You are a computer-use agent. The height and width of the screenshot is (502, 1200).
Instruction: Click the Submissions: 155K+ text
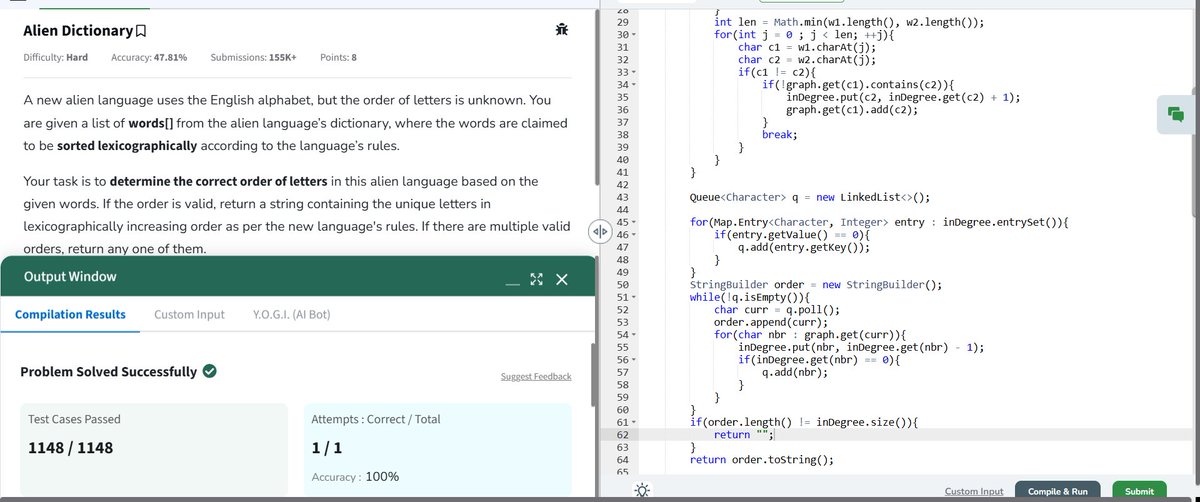click(253, 57)
